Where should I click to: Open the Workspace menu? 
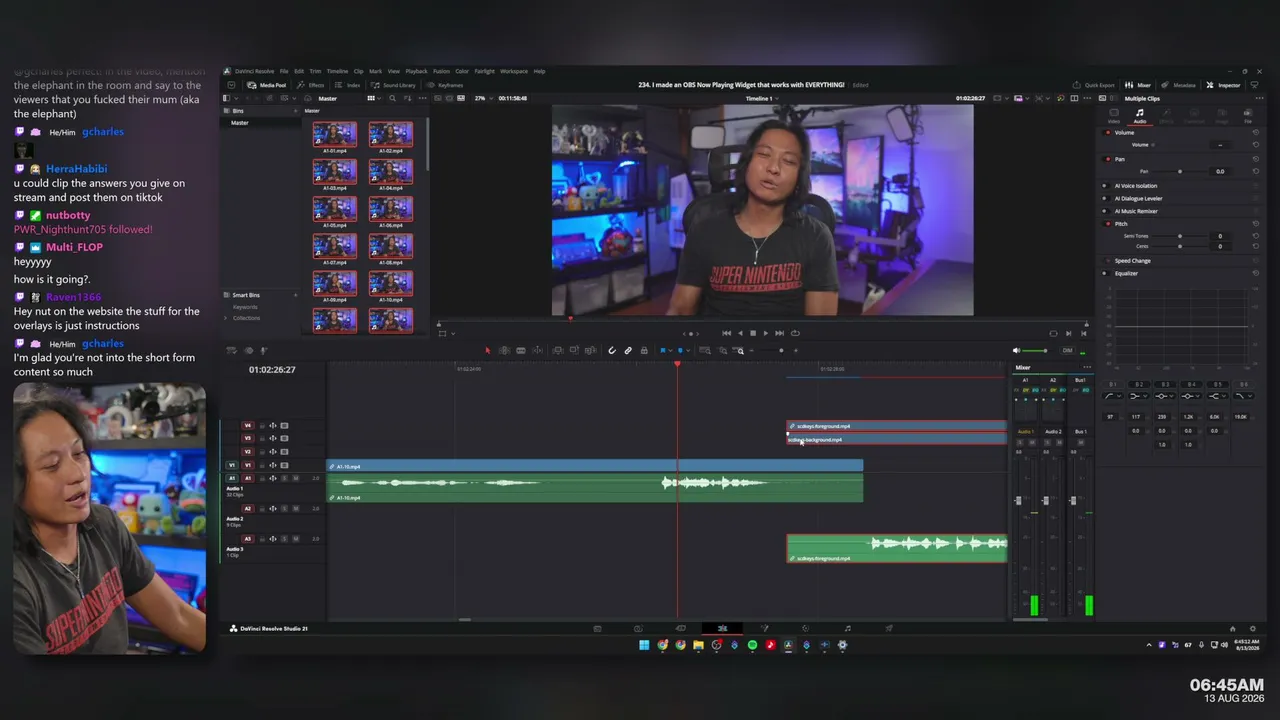pos(514,71)
